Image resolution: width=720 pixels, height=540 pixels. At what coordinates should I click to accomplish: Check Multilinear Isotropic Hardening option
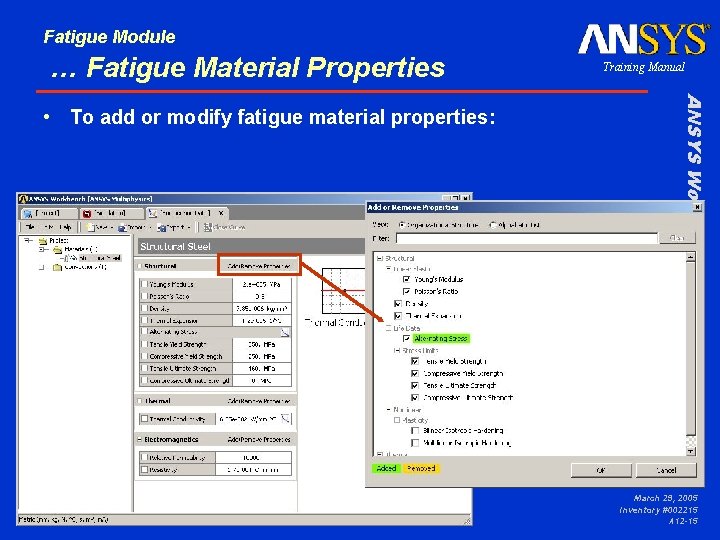click(415, 443)
